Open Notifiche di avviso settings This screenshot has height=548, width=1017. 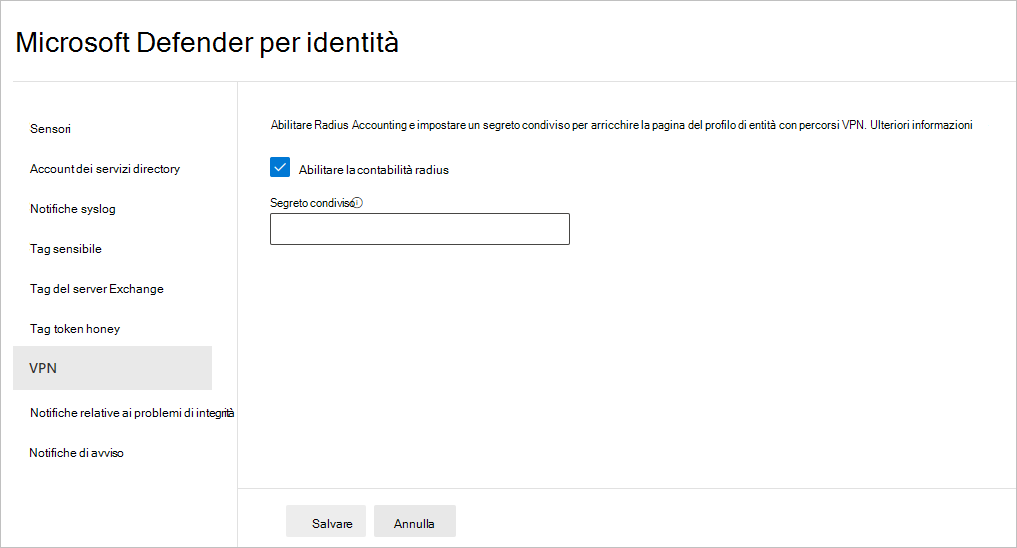76,453
